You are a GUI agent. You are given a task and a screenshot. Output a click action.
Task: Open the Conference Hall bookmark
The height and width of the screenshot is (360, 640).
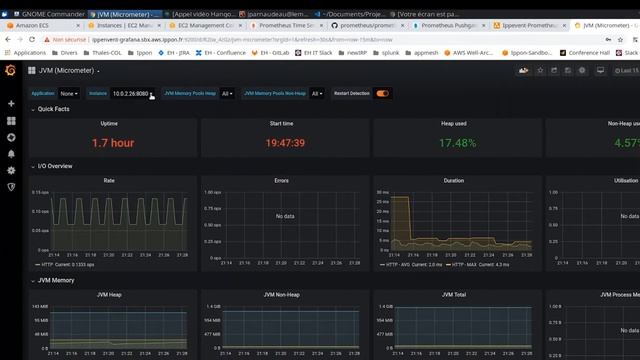(x=585, y=53)
